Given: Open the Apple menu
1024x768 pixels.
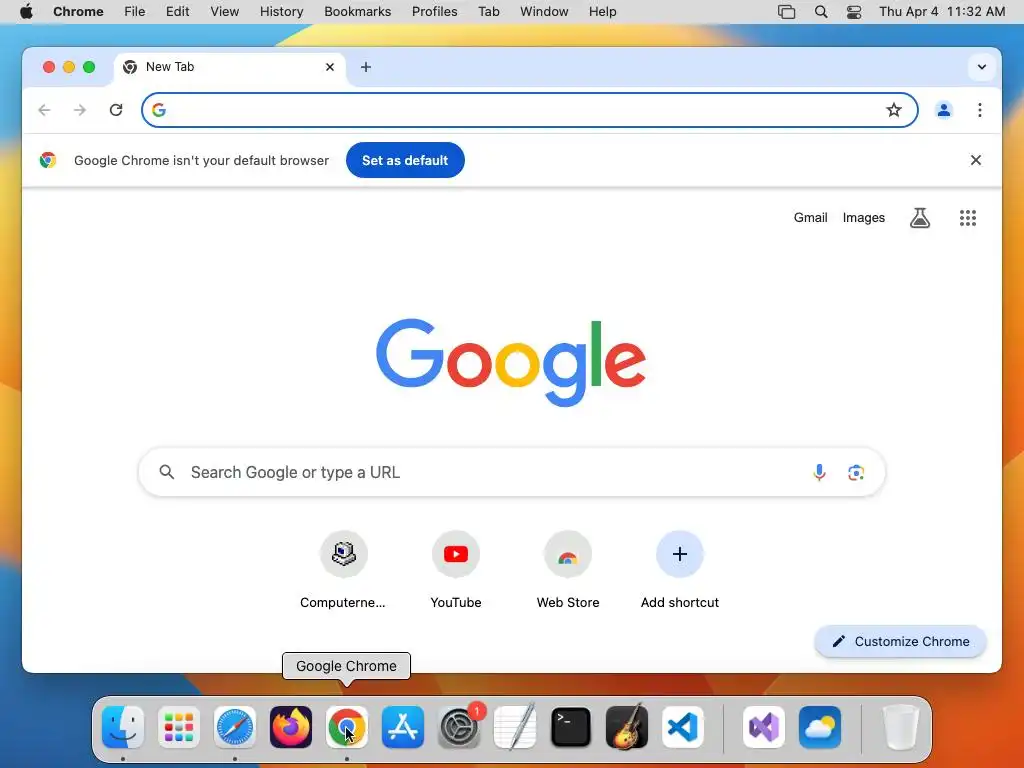Looking at the screenshot, I should pos(26,12).
